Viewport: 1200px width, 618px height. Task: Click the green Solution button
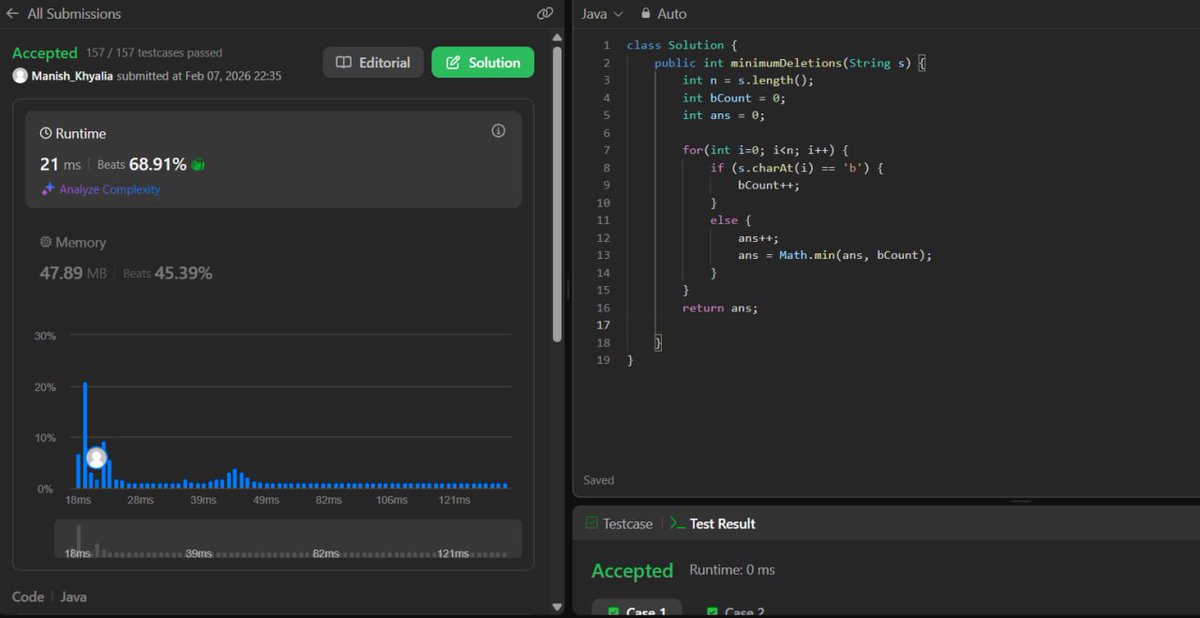click(x=483, y=62)
